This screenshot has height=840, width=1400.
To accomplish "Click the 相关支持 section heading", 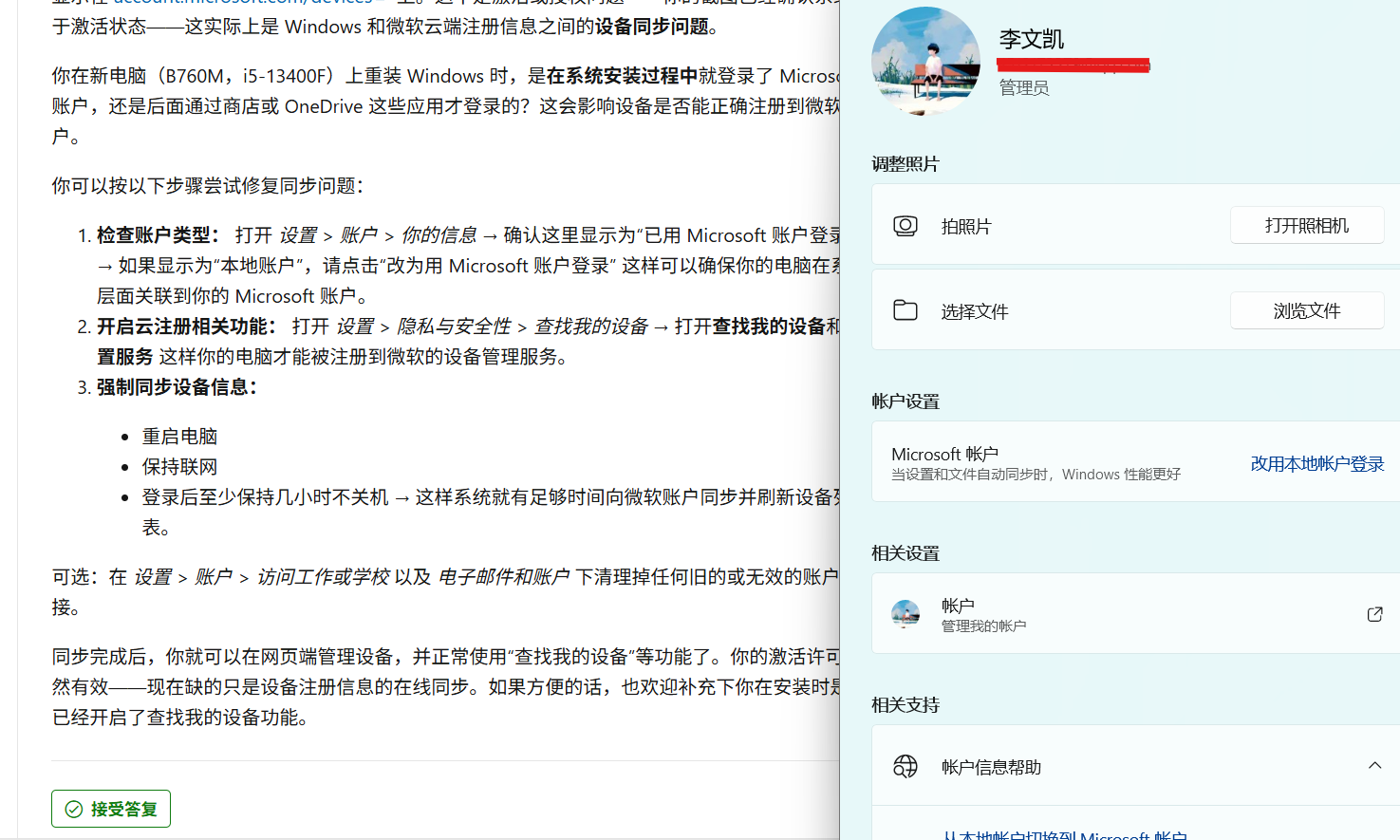I will tap(905, 705).
